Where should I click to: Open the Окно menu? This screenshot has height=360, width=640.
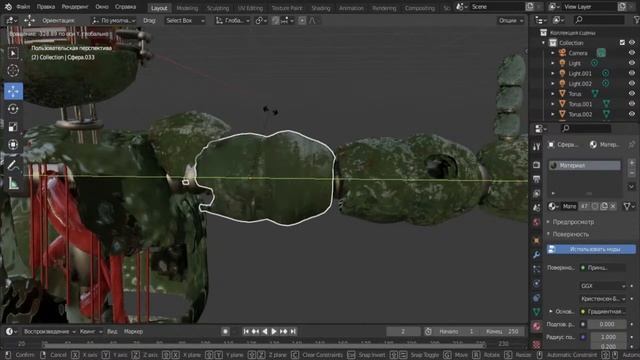(x=102, y=7)
